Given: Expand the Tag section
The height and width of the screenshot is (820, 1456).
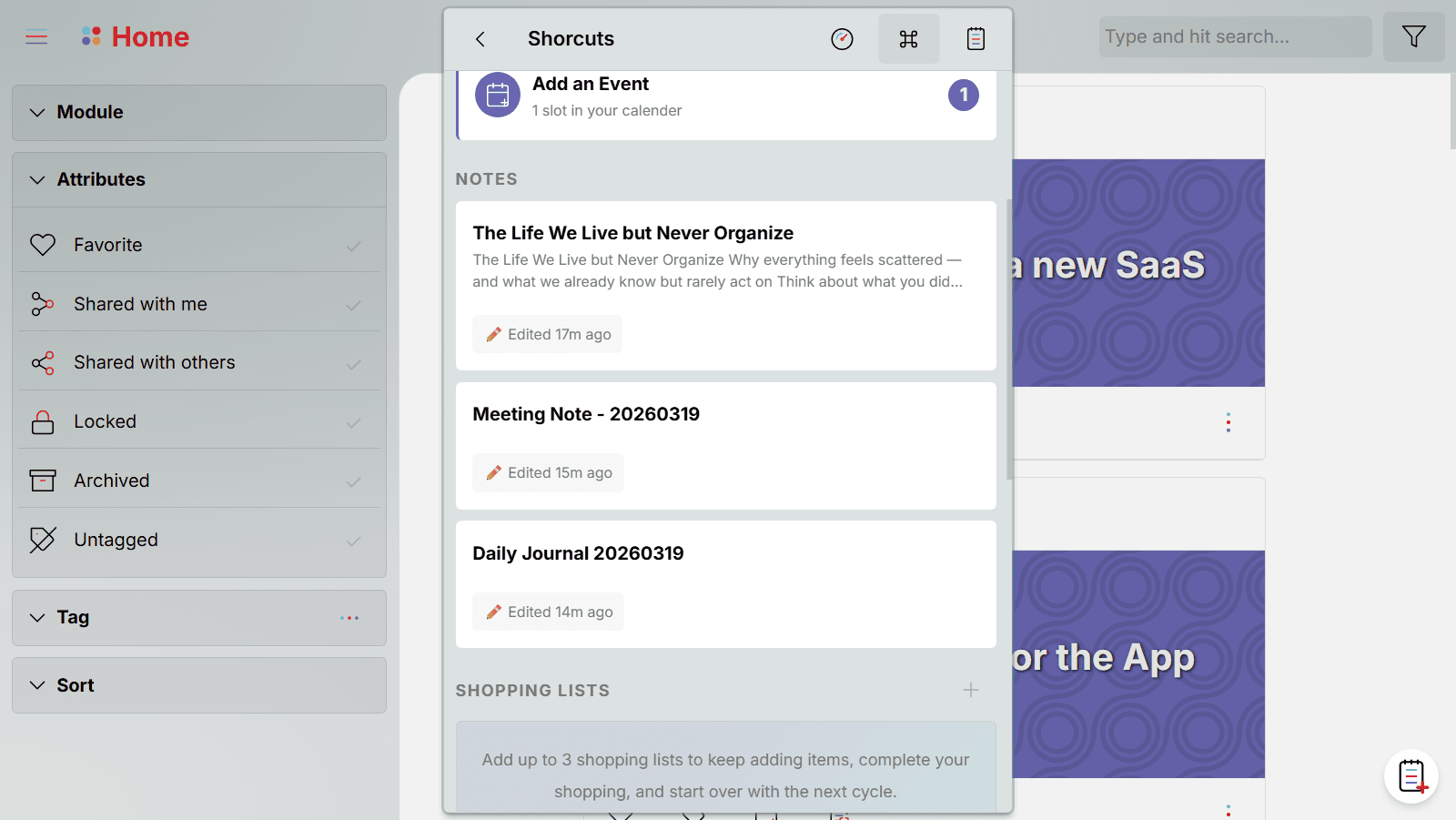Looking at the screenshot, I should 36,617.
